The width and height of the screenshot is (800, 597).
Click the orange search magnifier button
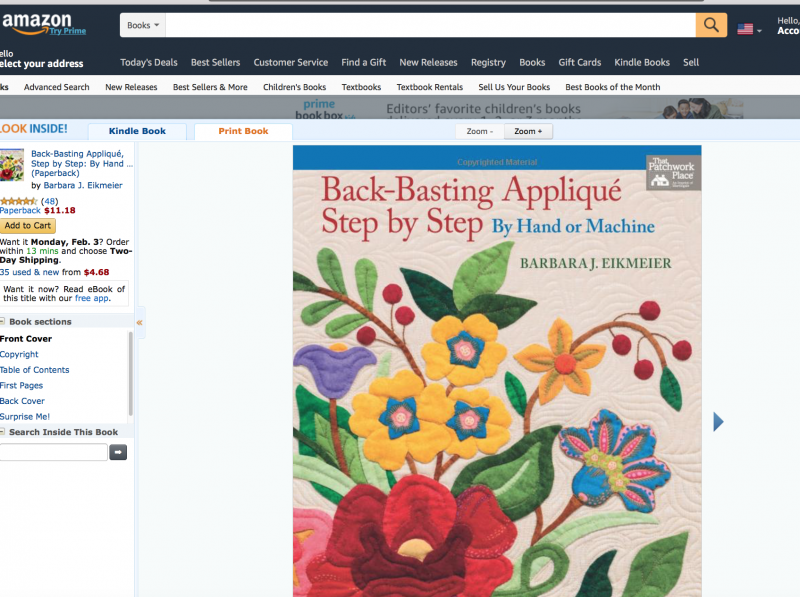711,25
